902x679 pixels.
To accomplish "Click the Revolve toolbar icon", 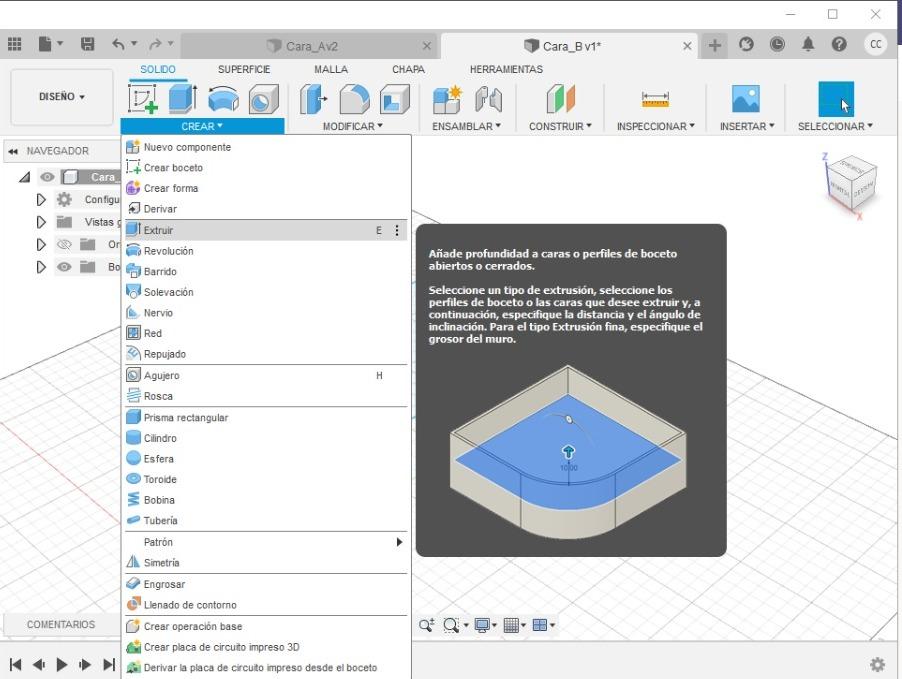I will pos(223,98).
